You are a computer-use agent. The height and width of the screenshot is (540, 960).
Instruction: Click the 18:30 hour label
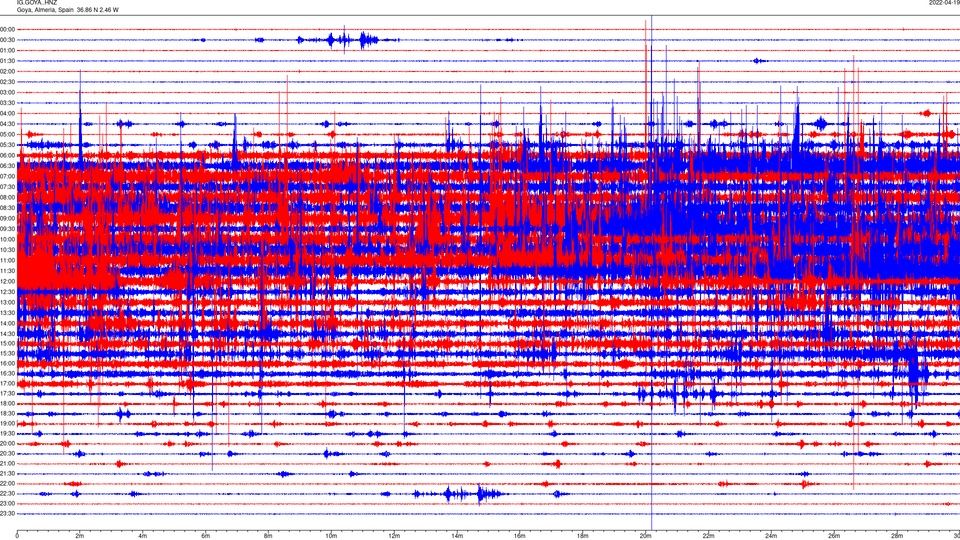pyautogui.click(x=7, y=414)
